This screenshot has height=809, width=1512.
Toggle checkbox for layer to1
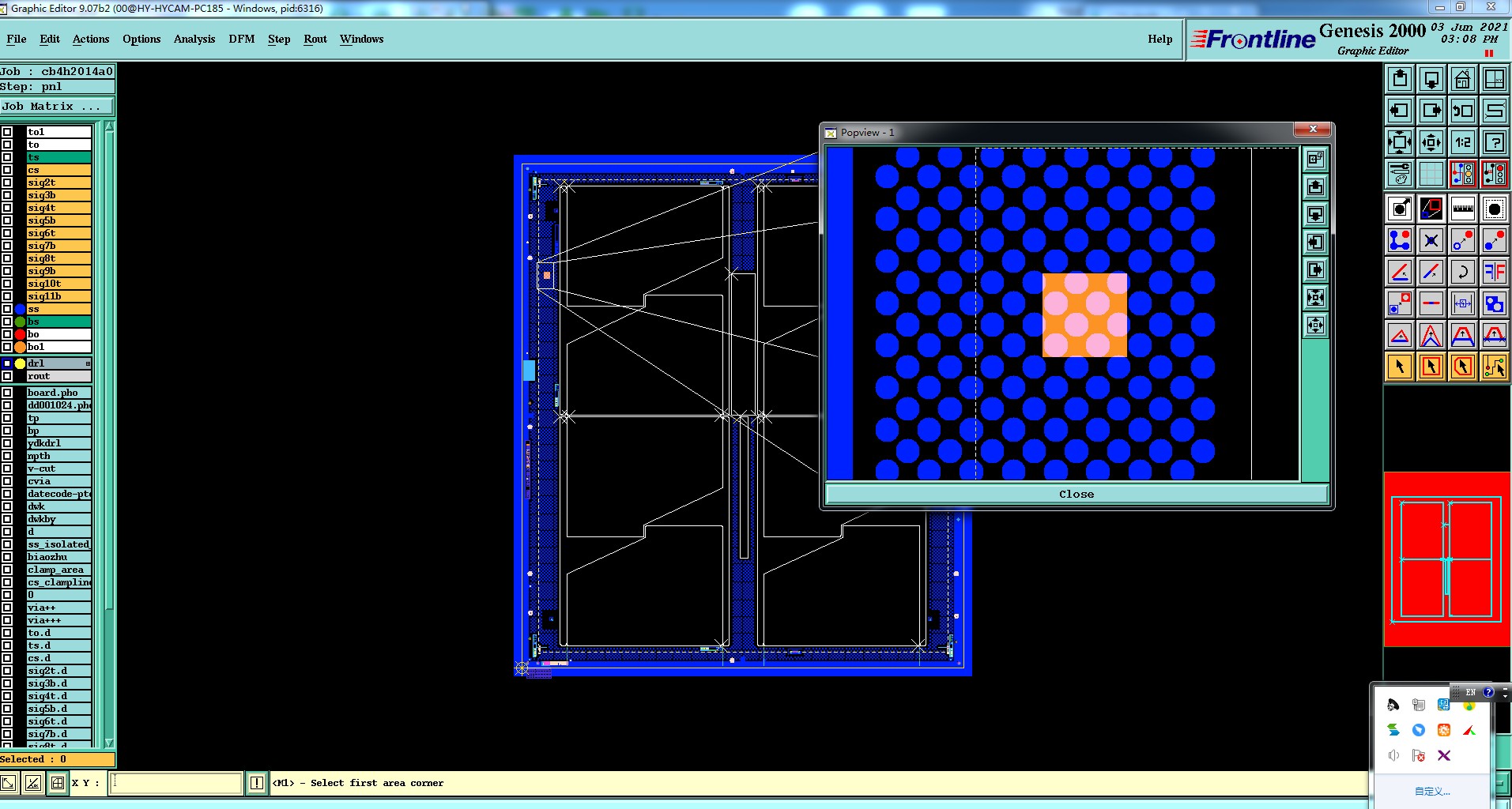(x=7, y=132)
